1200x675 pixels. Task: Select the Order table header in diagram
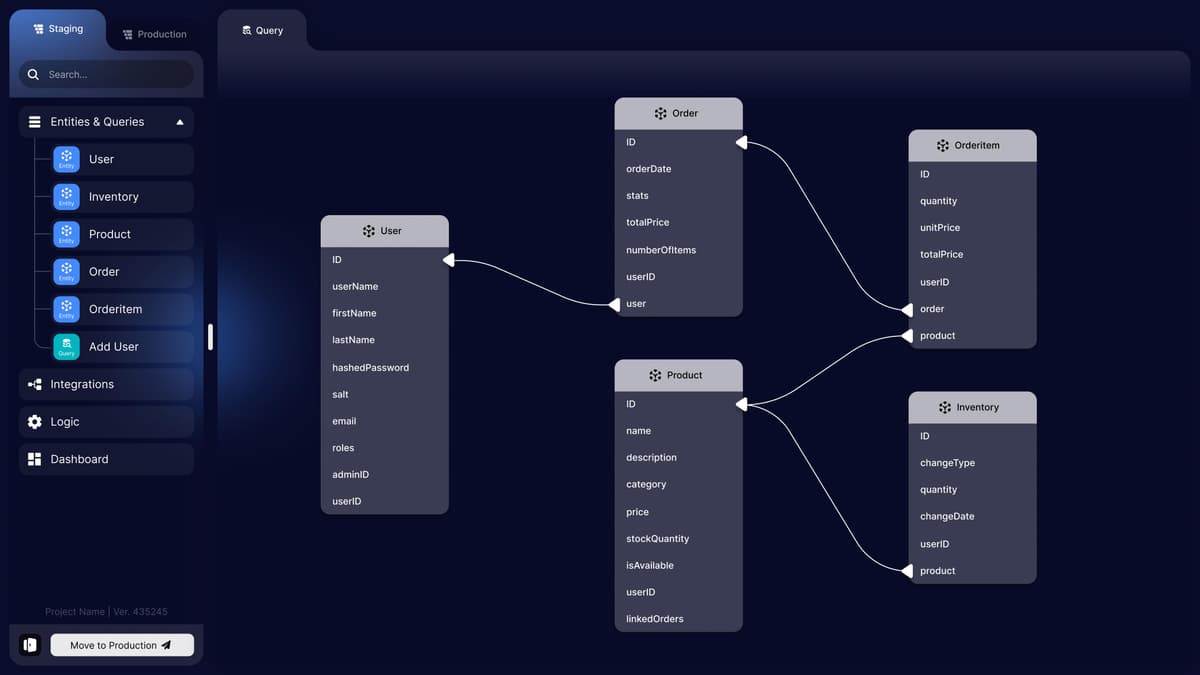click(678, 113)
